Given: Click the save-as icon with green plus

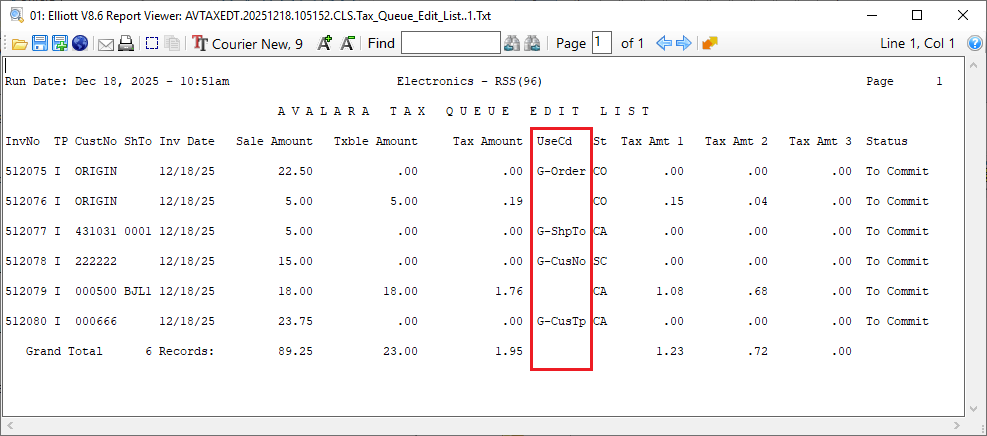Looking at the screenshot, I should [x=60, y=43].
